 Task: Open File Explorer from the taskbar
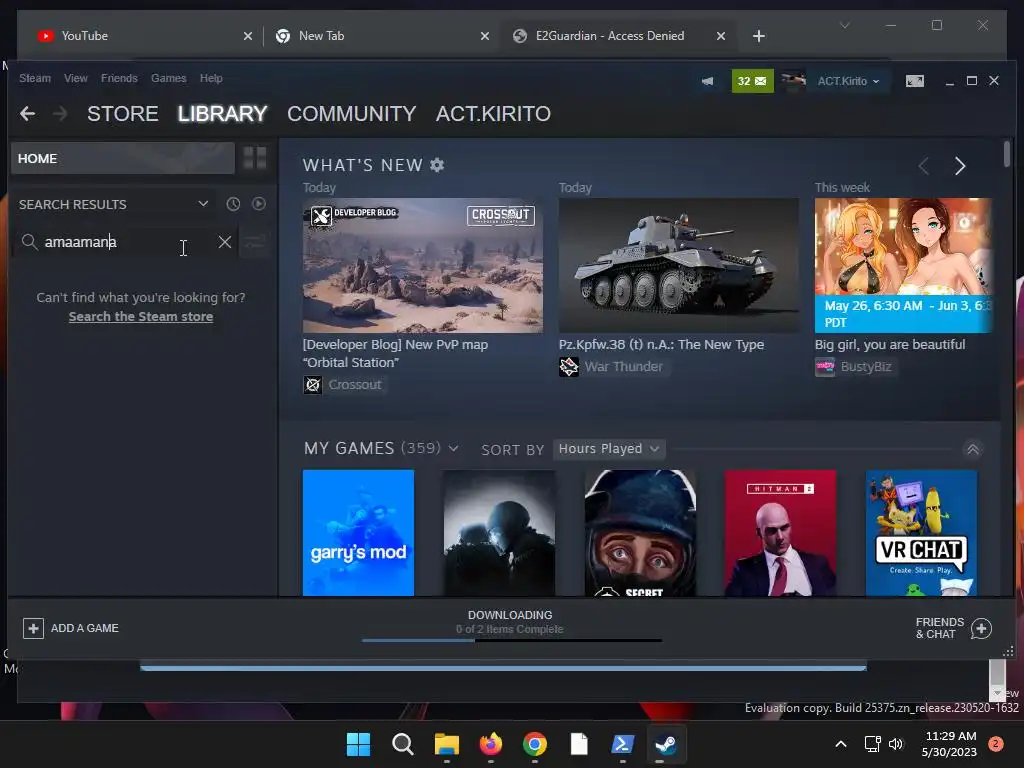pyautogui.click(x=447, y=744)
